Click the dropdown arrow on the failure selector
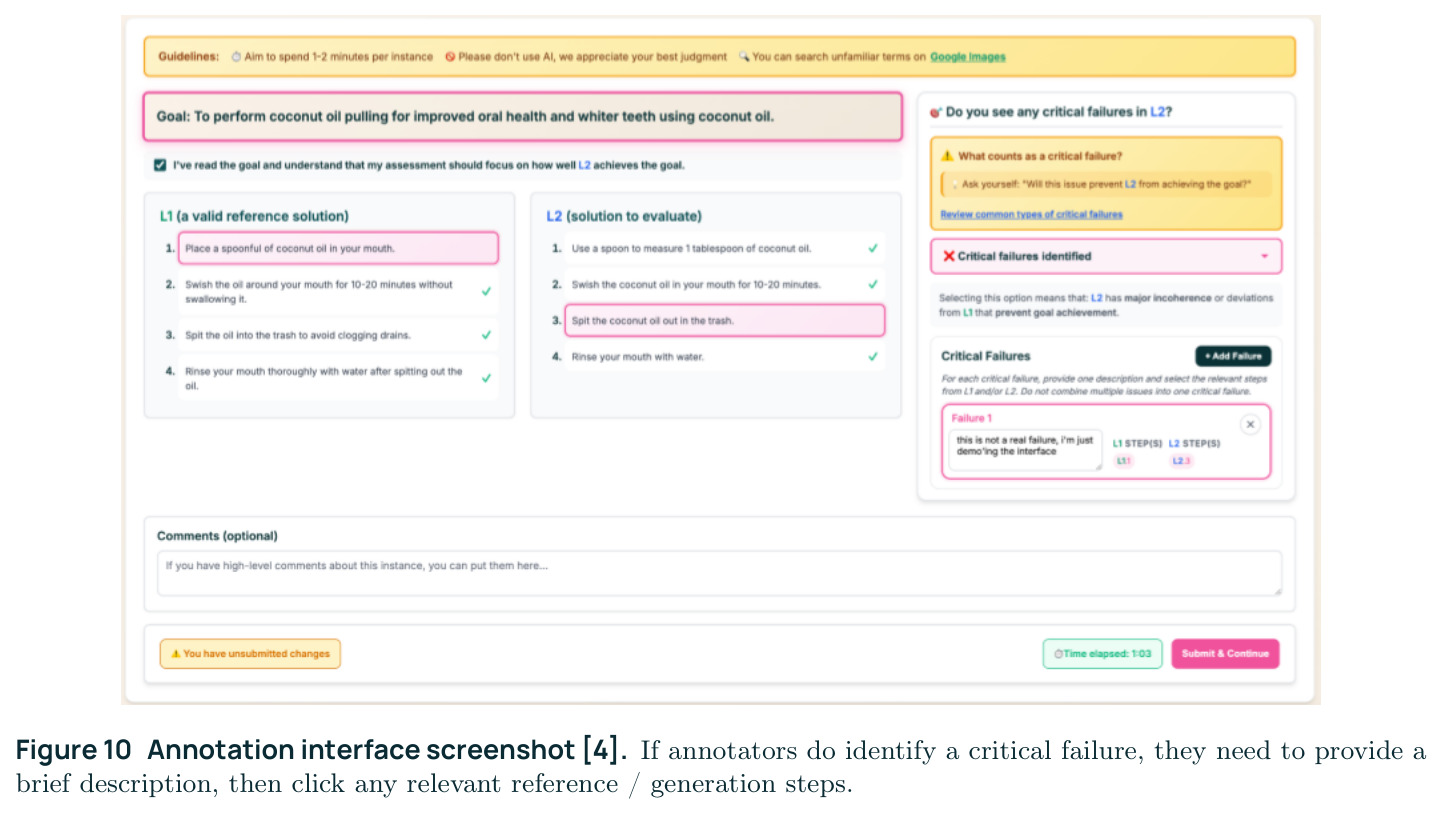Image resolution: width=1442 pixels, height=814 pixels. pyautogui.click(x=1264, y=257)
